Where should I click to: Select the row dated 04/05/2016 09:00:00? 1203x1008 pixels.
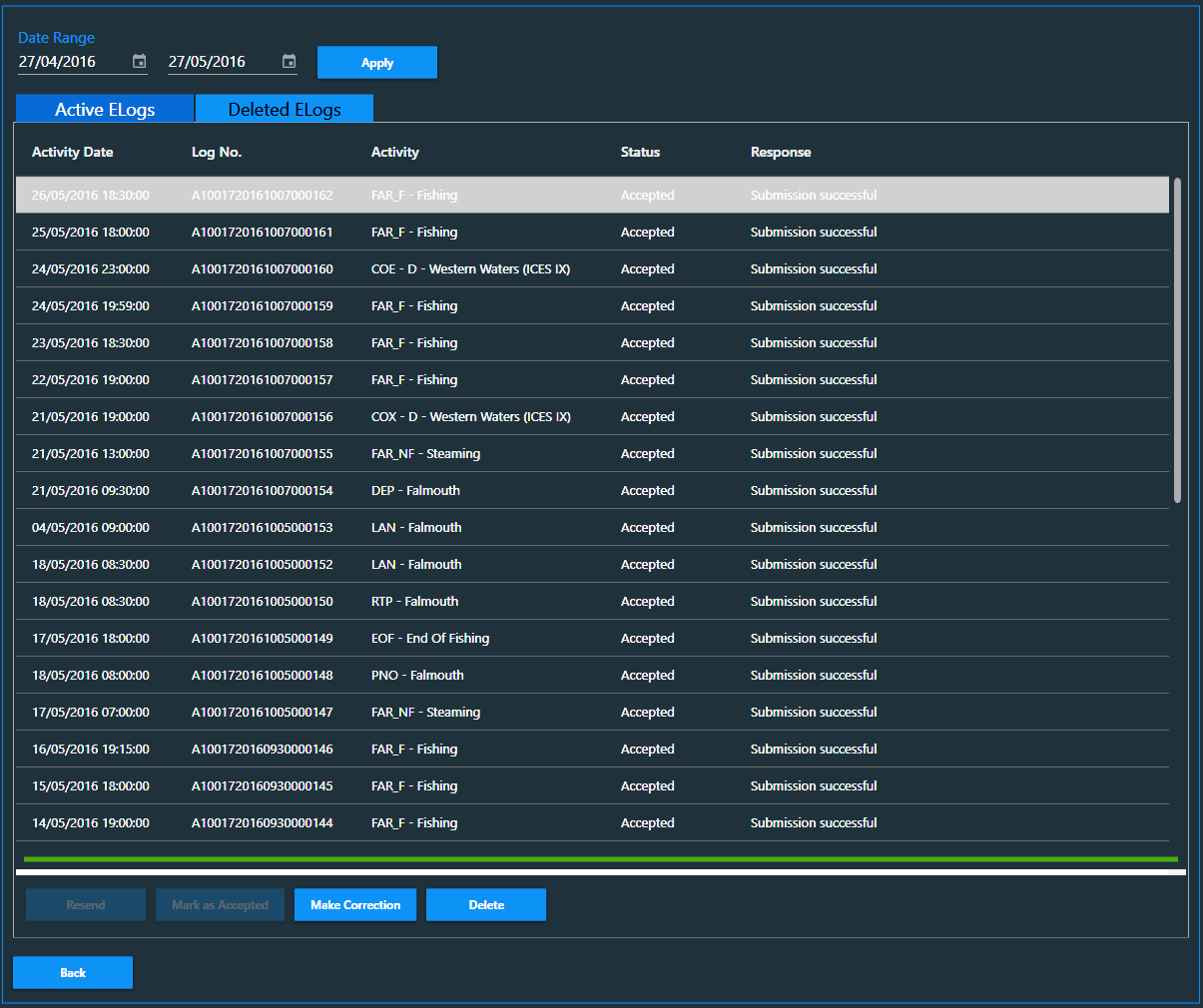tap(592, 528)
